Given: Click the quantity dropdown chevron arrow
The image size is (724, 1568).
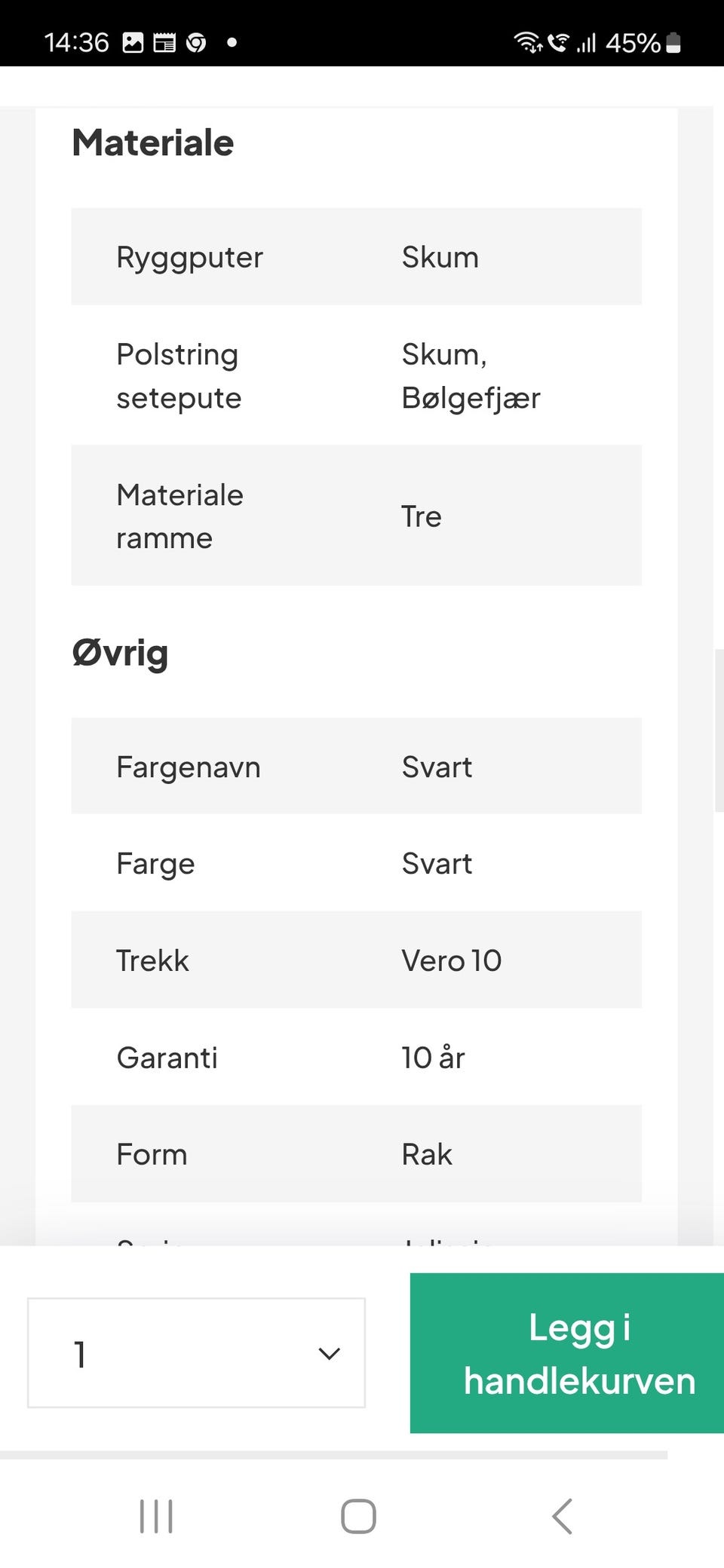Looking at the screenshot, I should (329, 1354).
